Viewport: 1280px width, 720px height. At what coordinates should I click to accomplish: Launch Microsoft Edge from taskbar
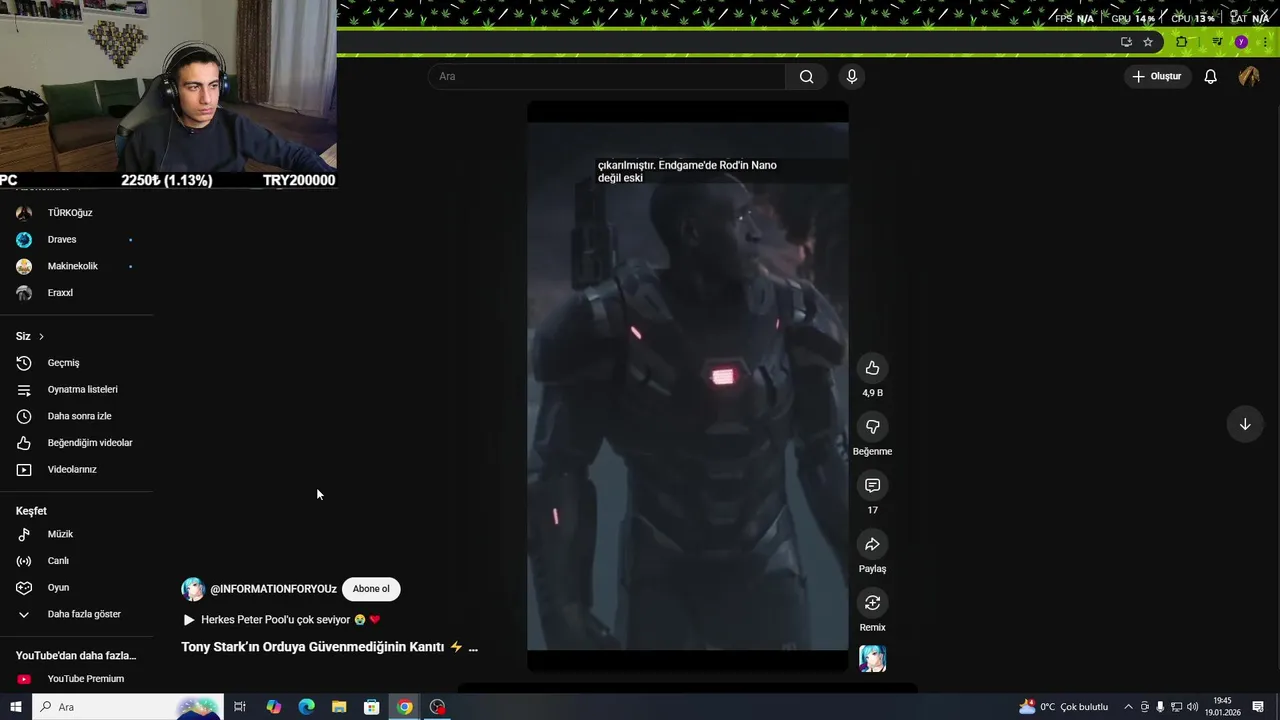[x=306, y=707]
